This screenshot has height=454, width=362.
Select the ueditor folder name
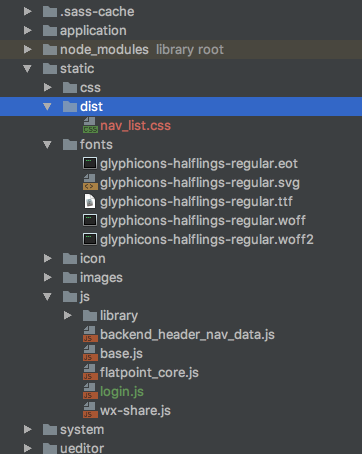coord(82,448)
